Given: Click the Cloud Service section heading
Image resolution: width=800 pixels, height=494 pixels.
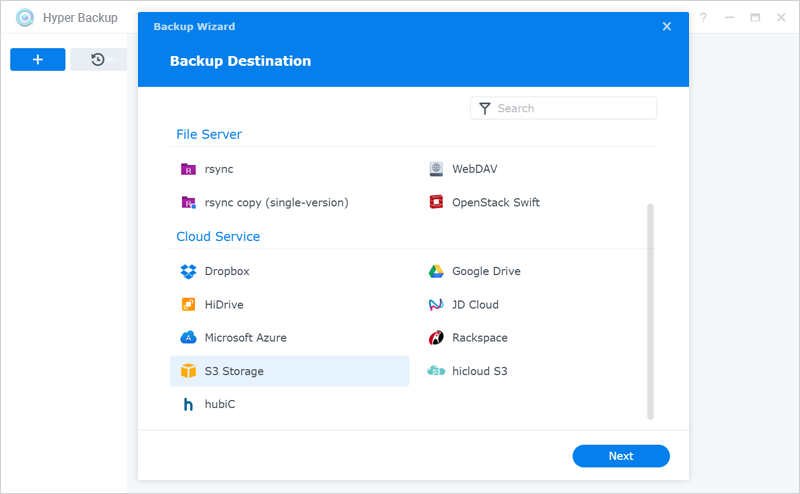Looking at the screenshot, I should [x=218, y=237].
